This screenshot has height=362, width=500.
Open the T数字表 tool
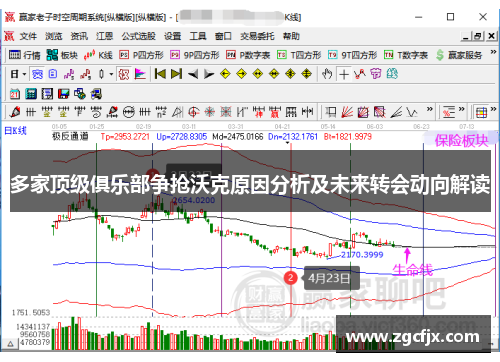click(x=406, y=55)
